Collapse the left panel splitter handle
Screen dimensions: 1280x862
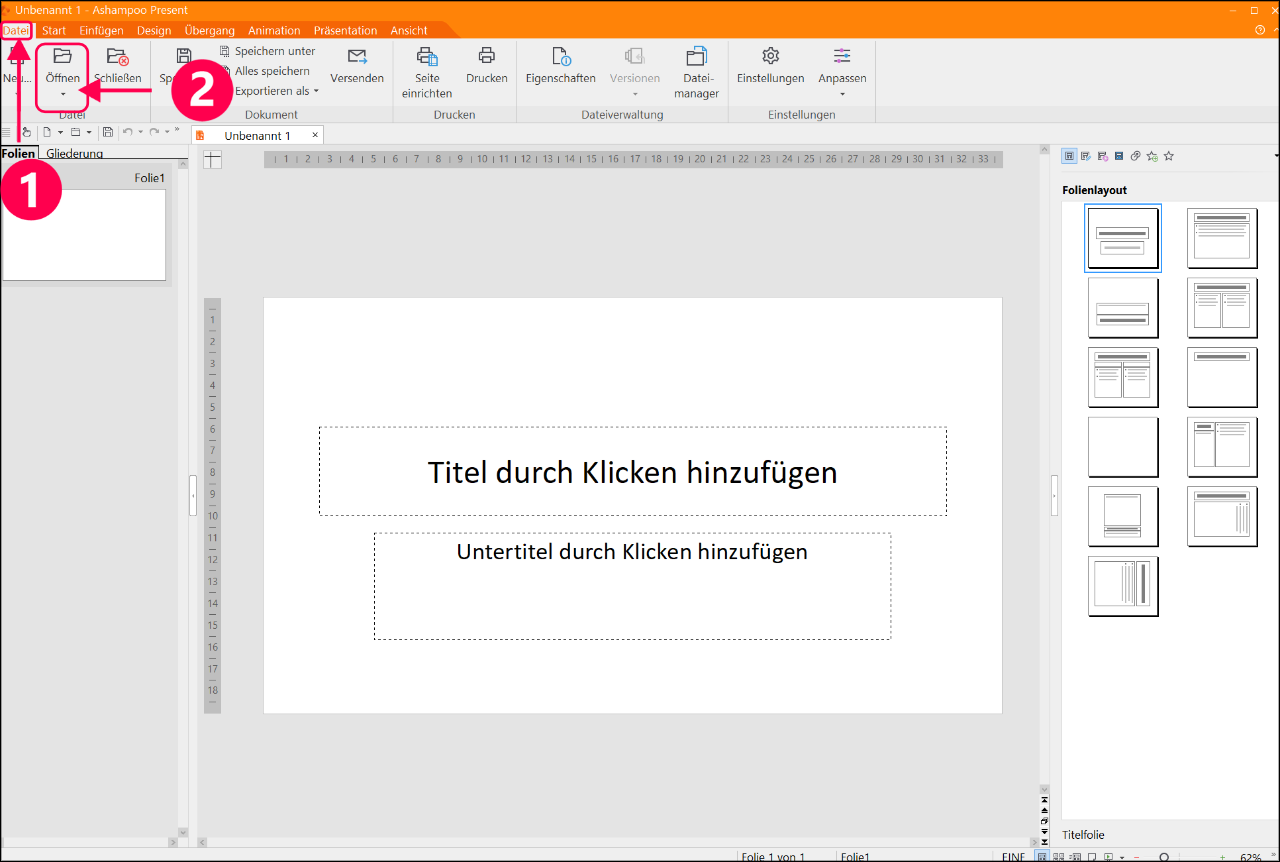193,496
